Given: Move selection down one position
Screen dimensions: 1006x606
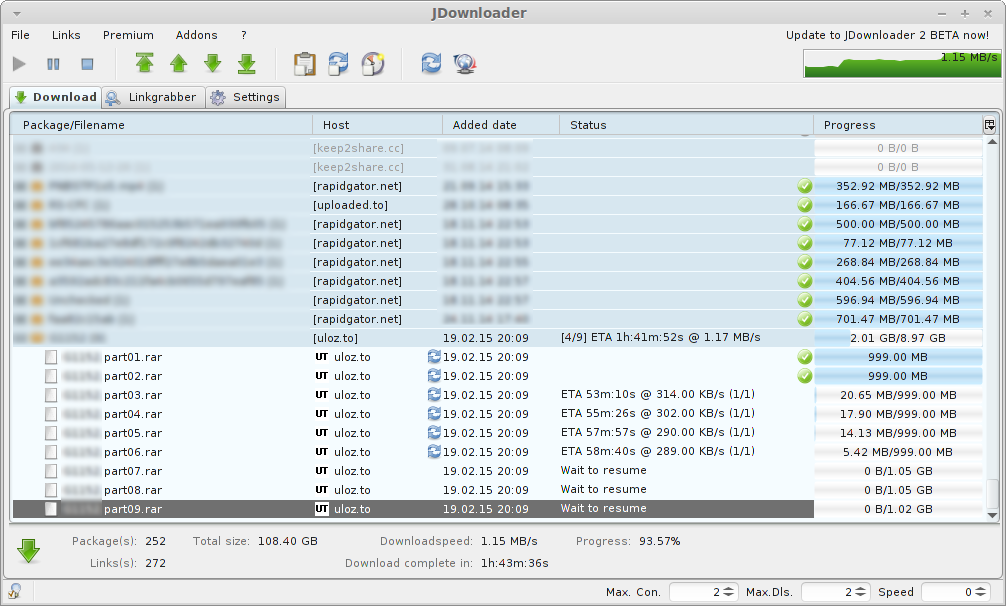Looking at the screenshot, I should pyautogui.click(x=212, y=63).
